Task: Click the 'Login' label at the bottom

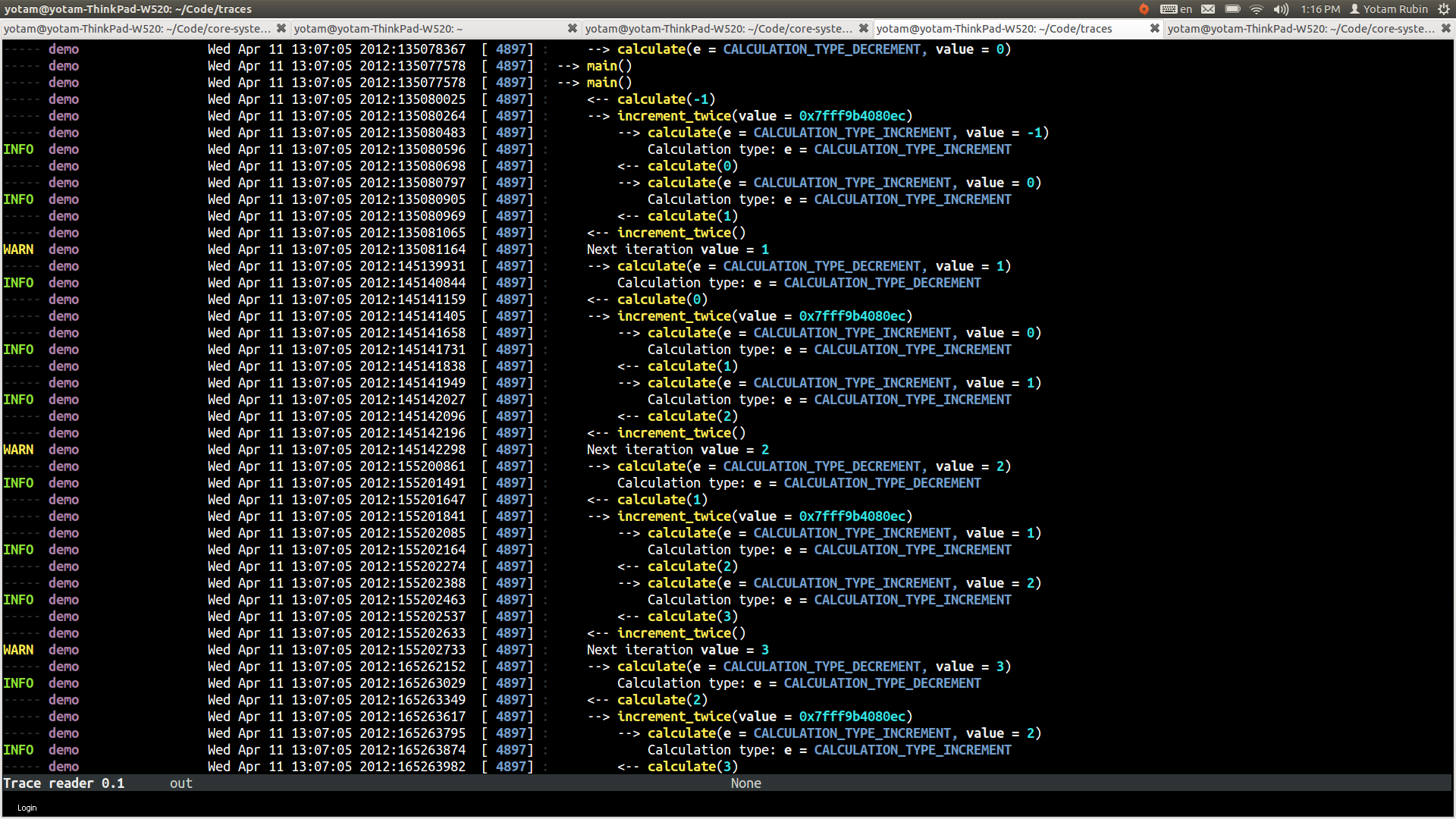Action: click(x=27, y=808)
